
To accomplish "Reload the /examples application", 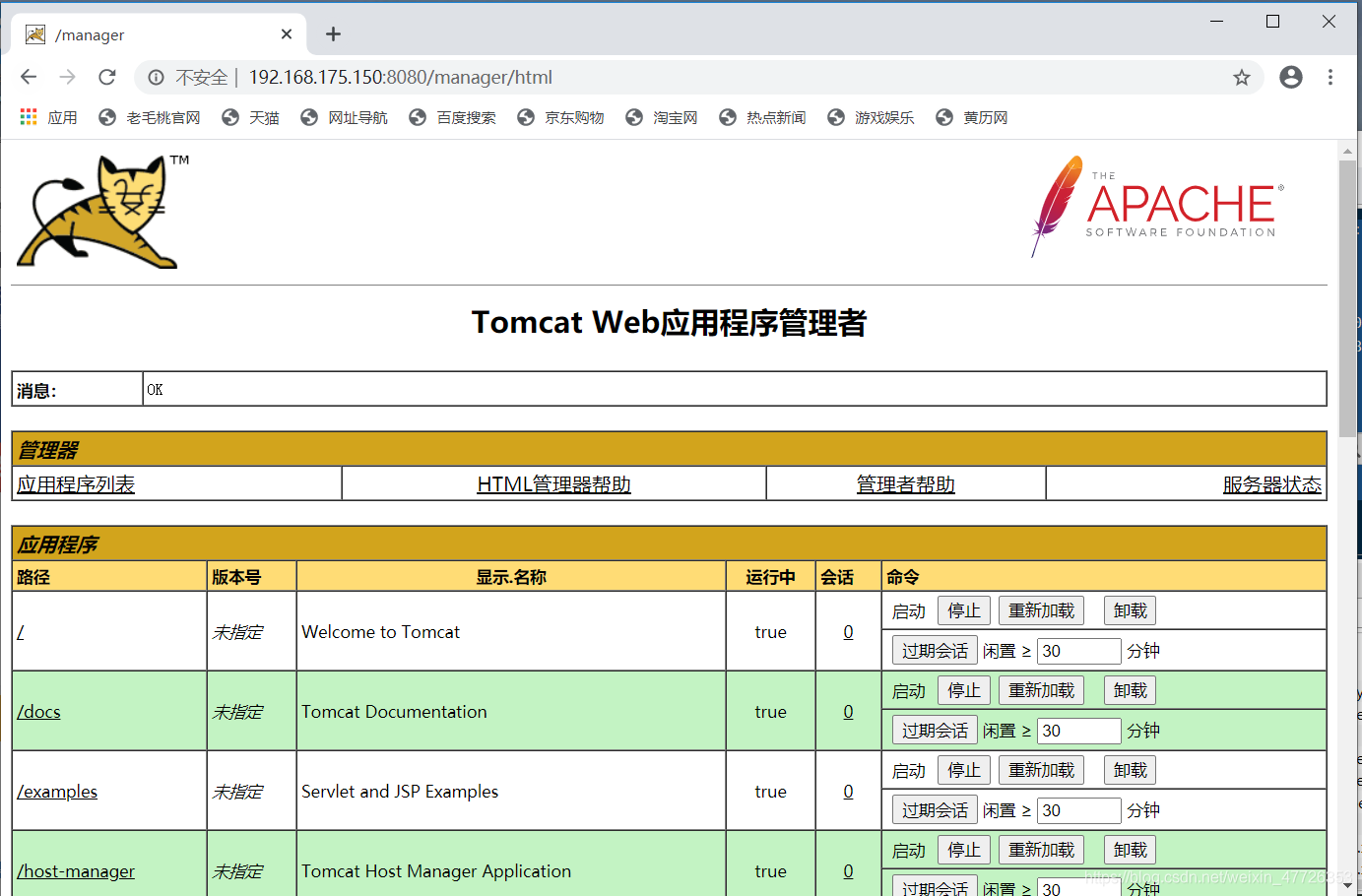I will [x=1042, y=770].
